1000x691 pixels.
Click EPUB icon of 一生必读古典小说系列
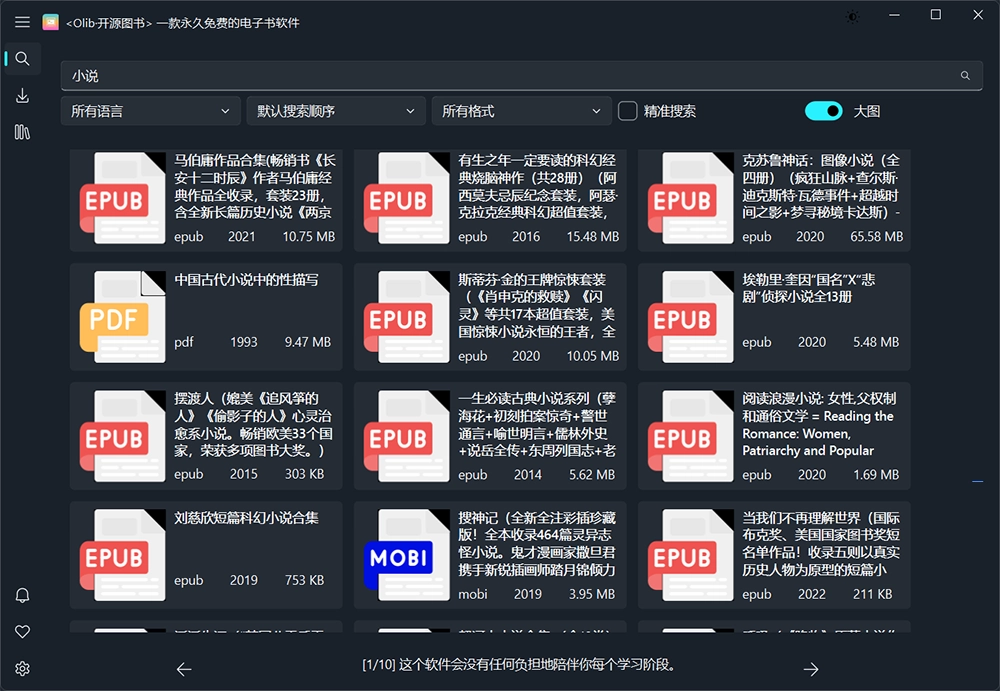pos(407,436)
